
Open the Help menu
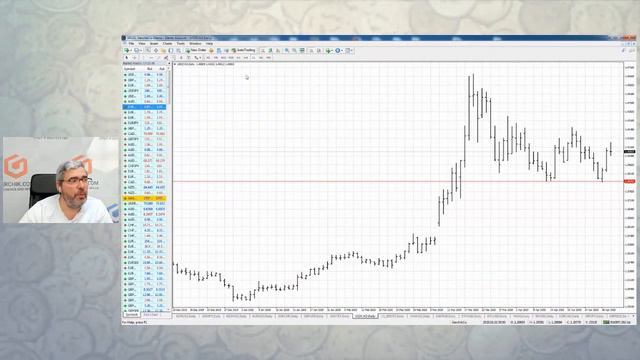tap(209, 43)
